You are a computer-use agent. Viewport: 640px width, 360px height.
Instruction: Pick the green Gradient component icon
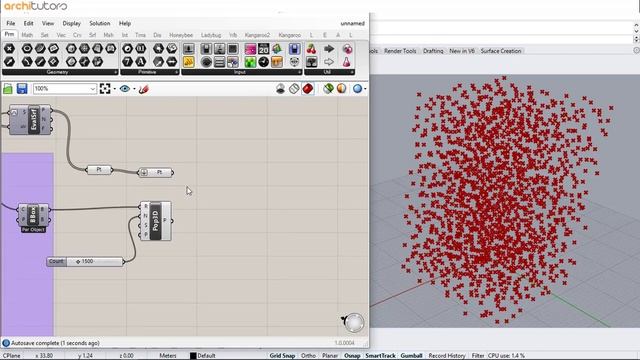[x=250, y=62]
